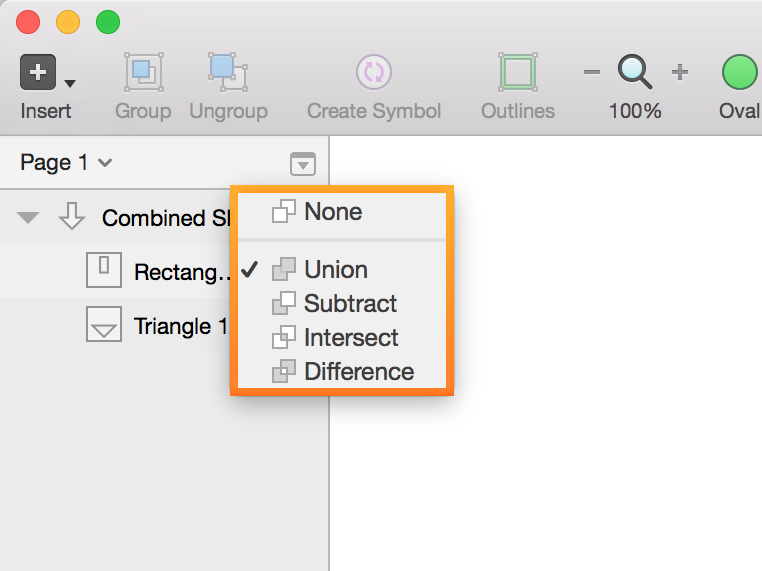Click the Group toolbar icon
The height and width of the screenshot is (571, 762).
143,72
